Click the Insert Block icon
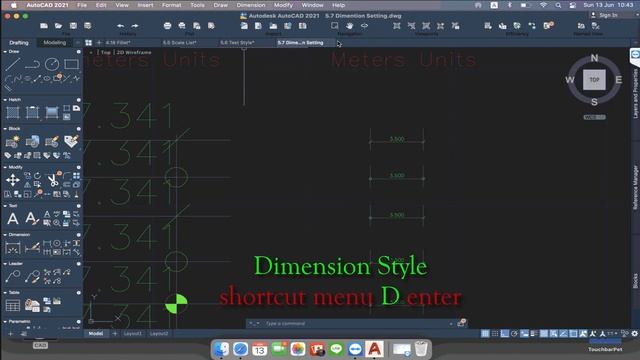640x360 pixels. click(x=32, y=142)
